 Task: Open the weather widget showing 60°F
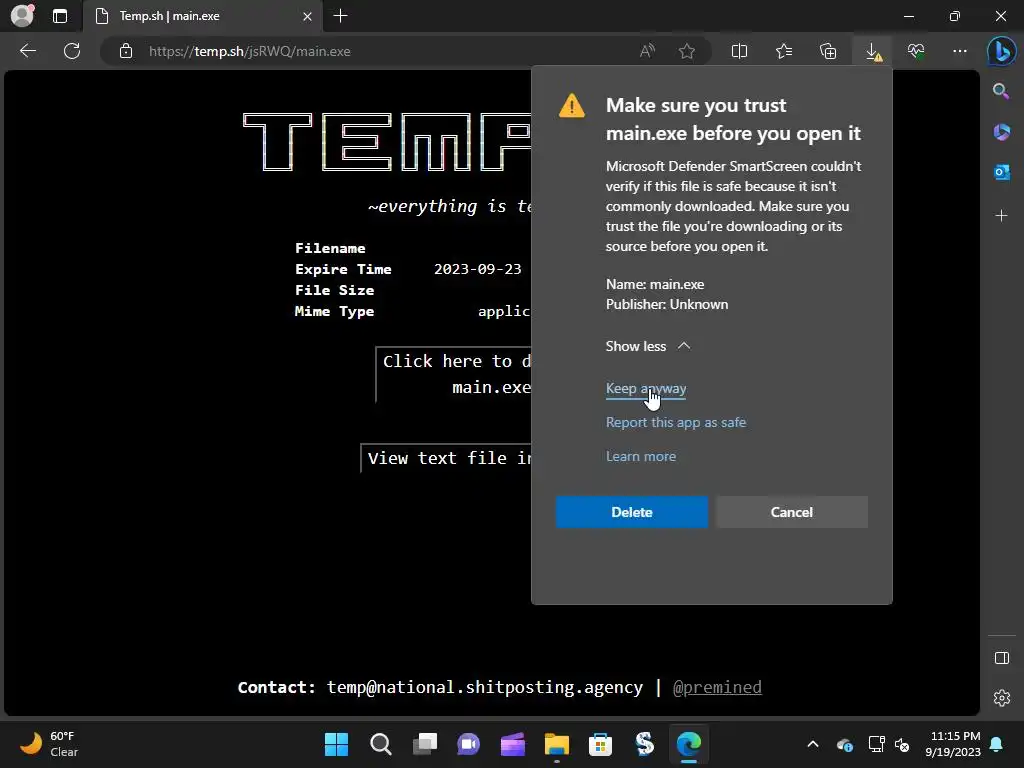(48, 744)
